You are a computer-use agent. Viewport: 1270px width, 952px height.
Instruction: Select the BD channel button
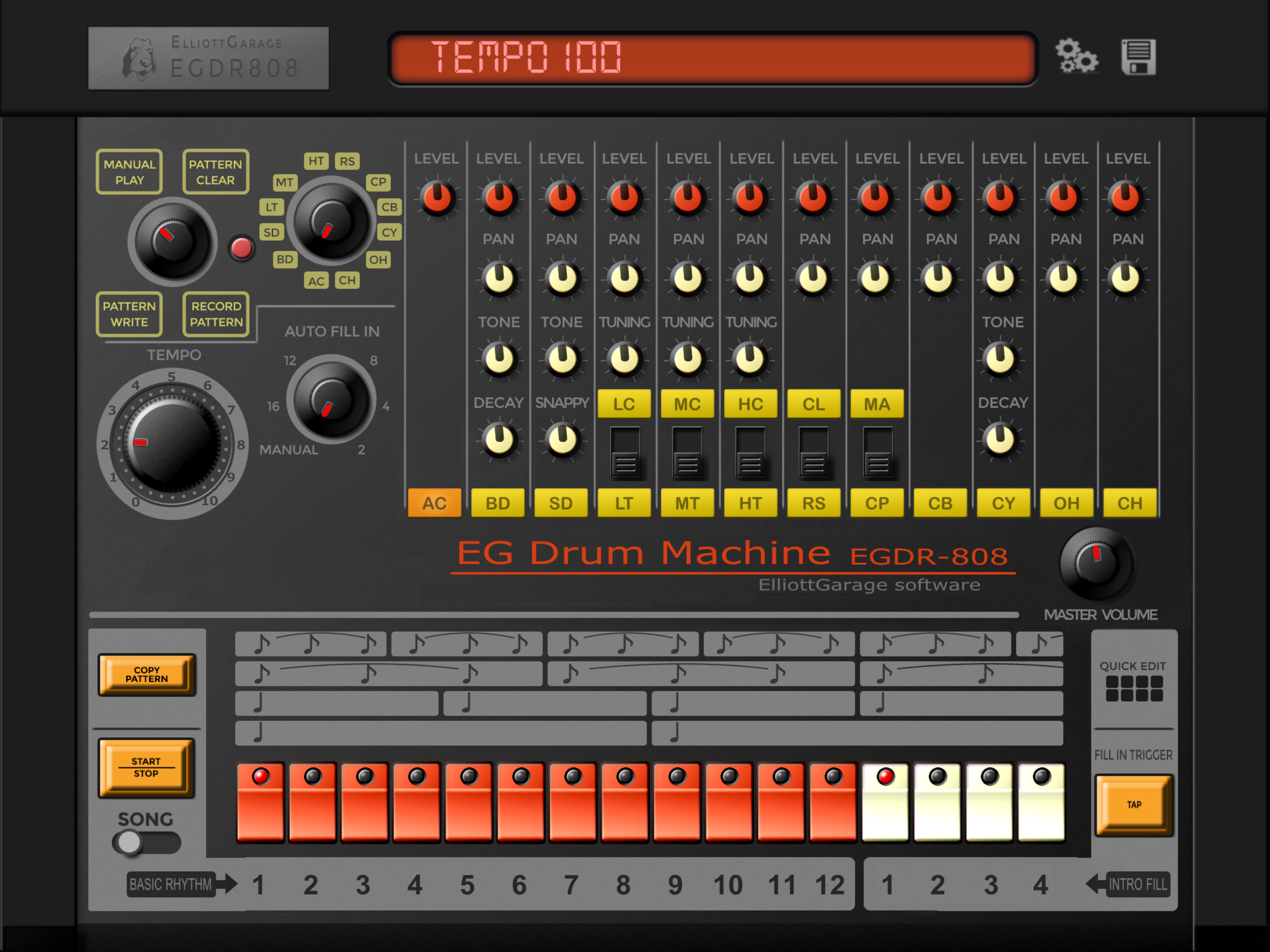[497, 503]
